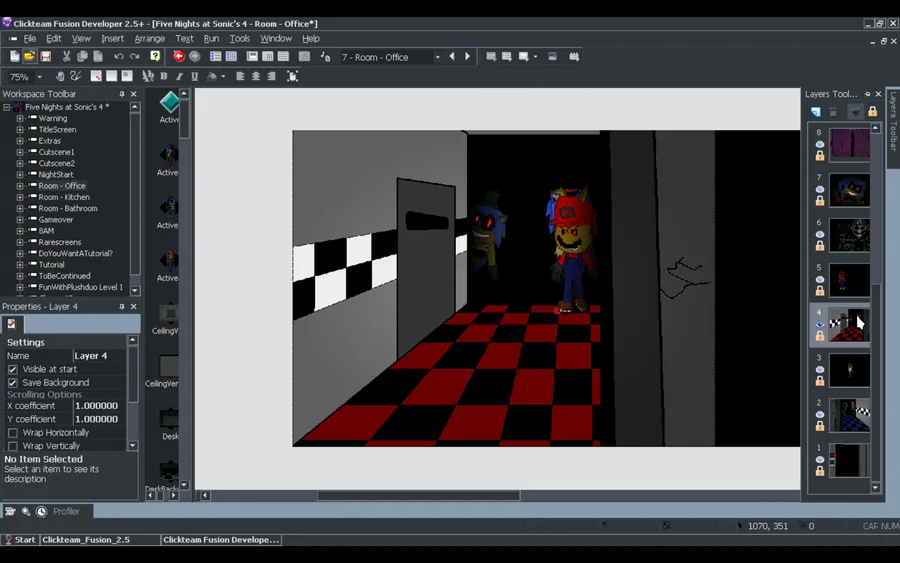This screenshot has width=900, height=563.
Task: Toggle italic text formatting
Action: coord(179,76)
